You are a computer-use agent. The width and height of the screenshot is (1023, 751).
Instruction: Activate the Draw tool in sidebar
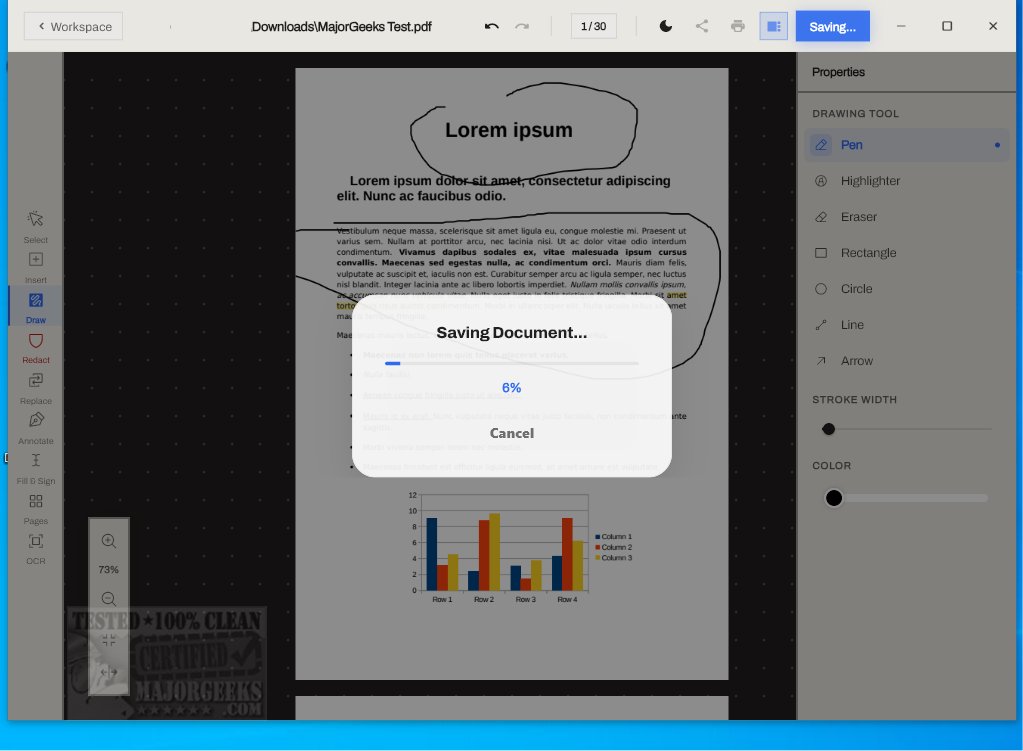(x=36, y=307)
